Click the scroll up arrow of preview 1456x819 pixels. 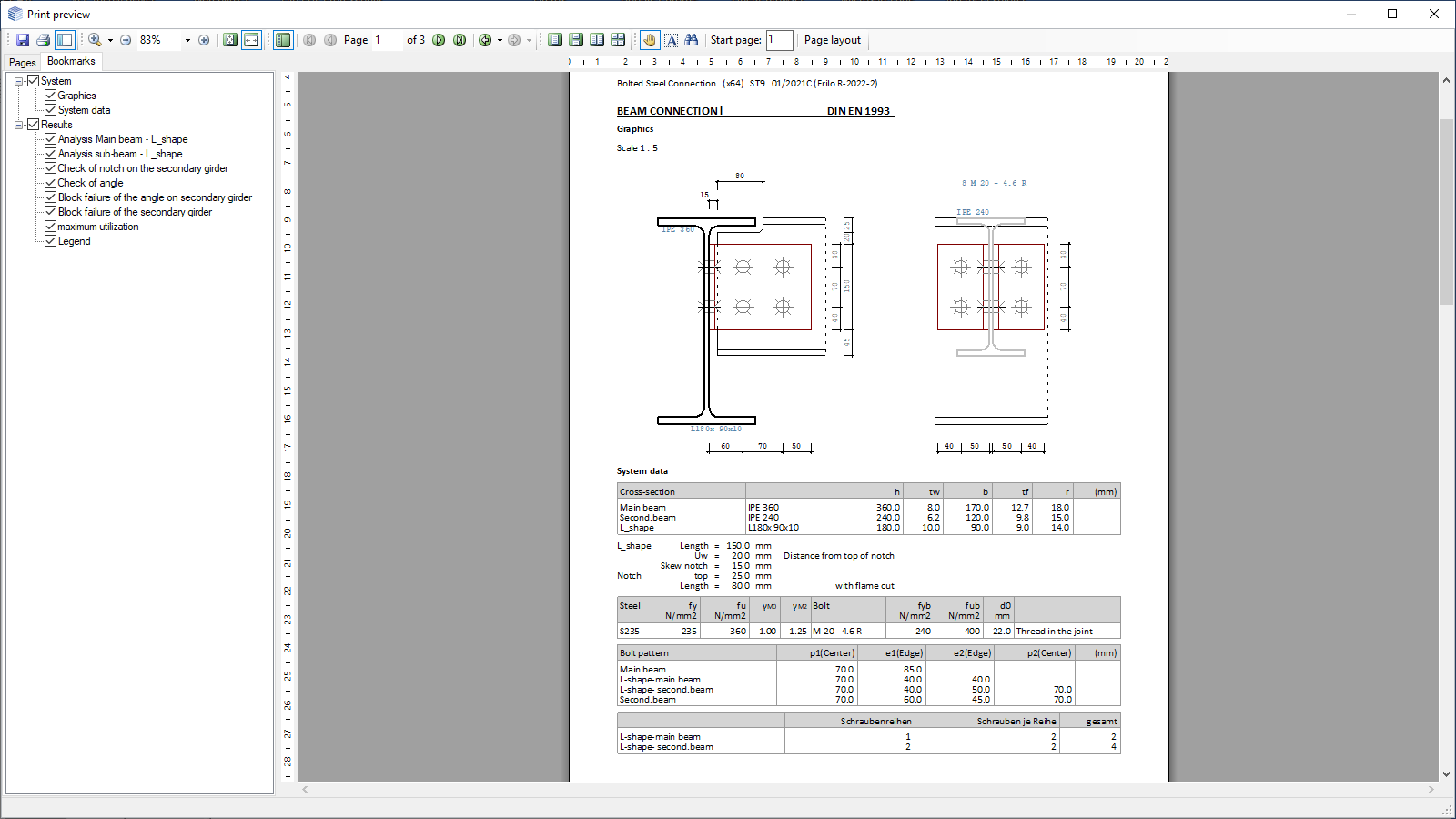[x=1446, y=80]
